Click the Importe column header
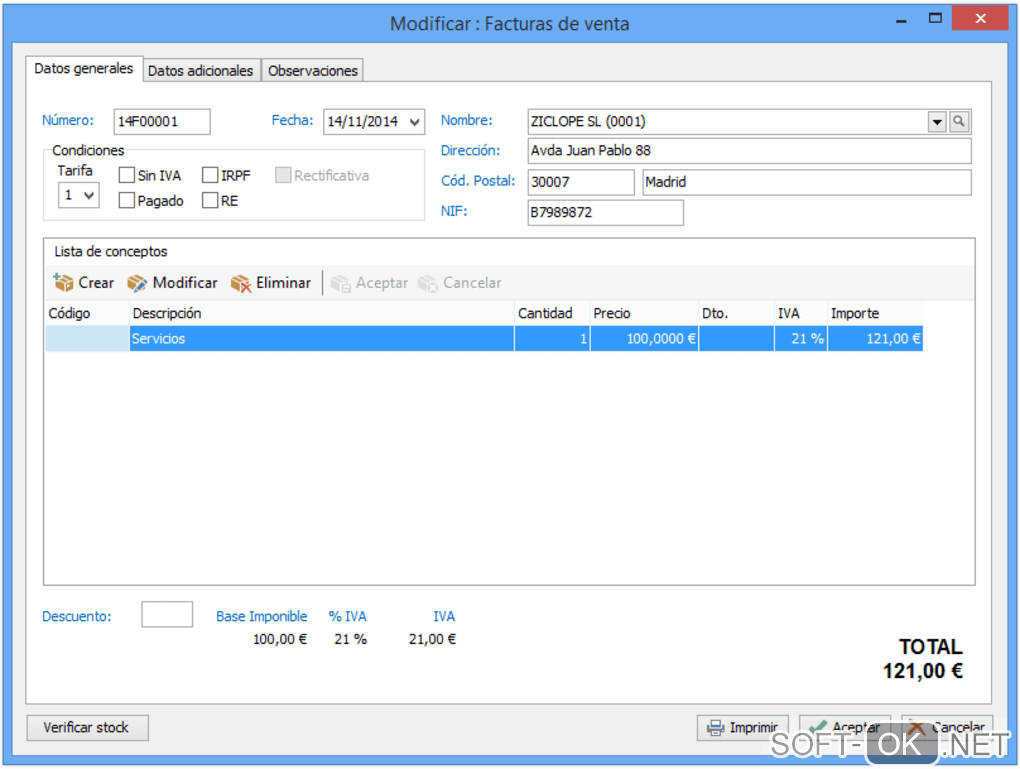Screen dimensions: 1020x769 coord(875,314)
